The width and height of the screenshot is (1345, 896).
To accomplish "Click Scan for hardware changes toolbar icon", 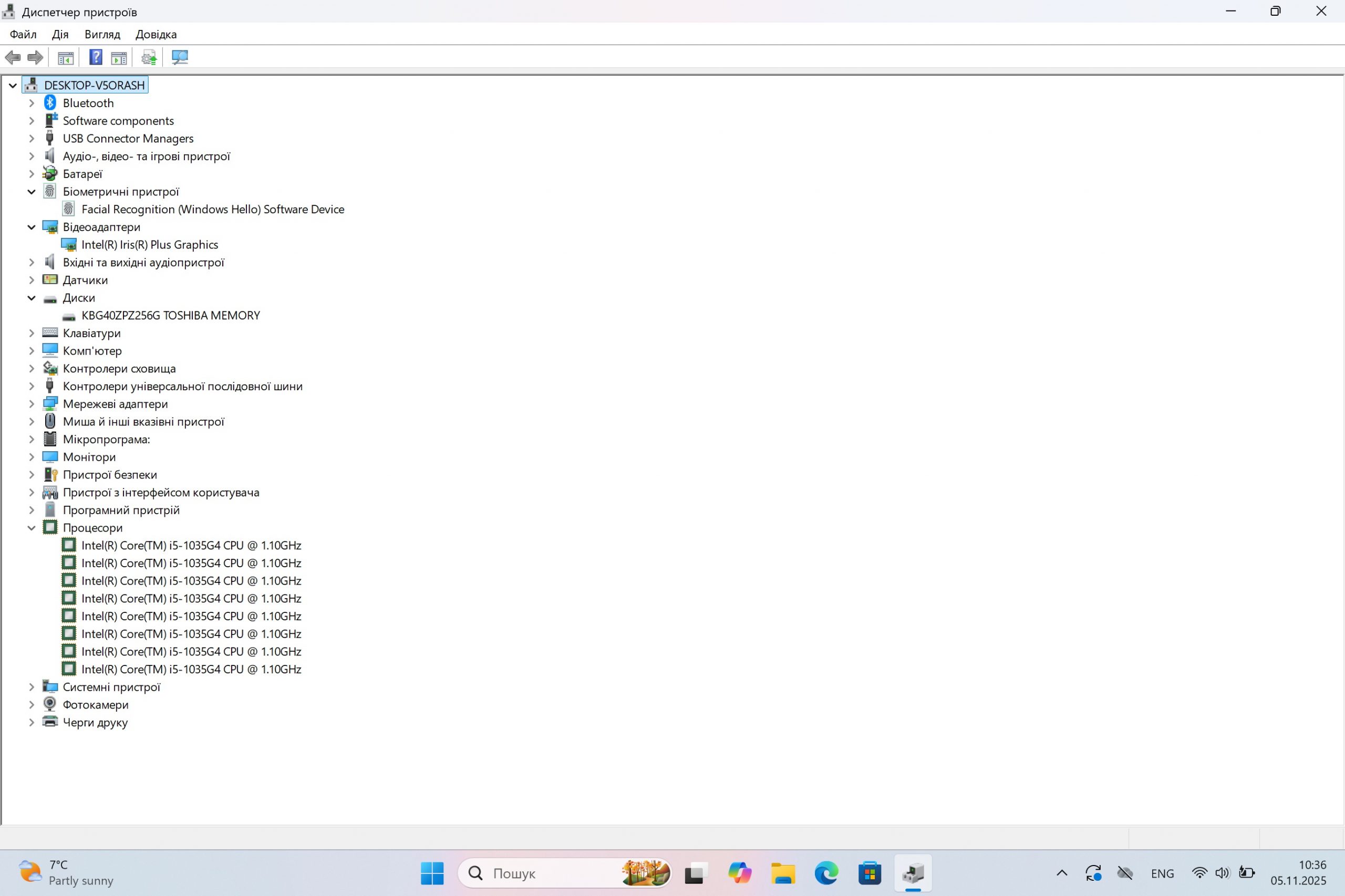I will (x=180, y=57).
